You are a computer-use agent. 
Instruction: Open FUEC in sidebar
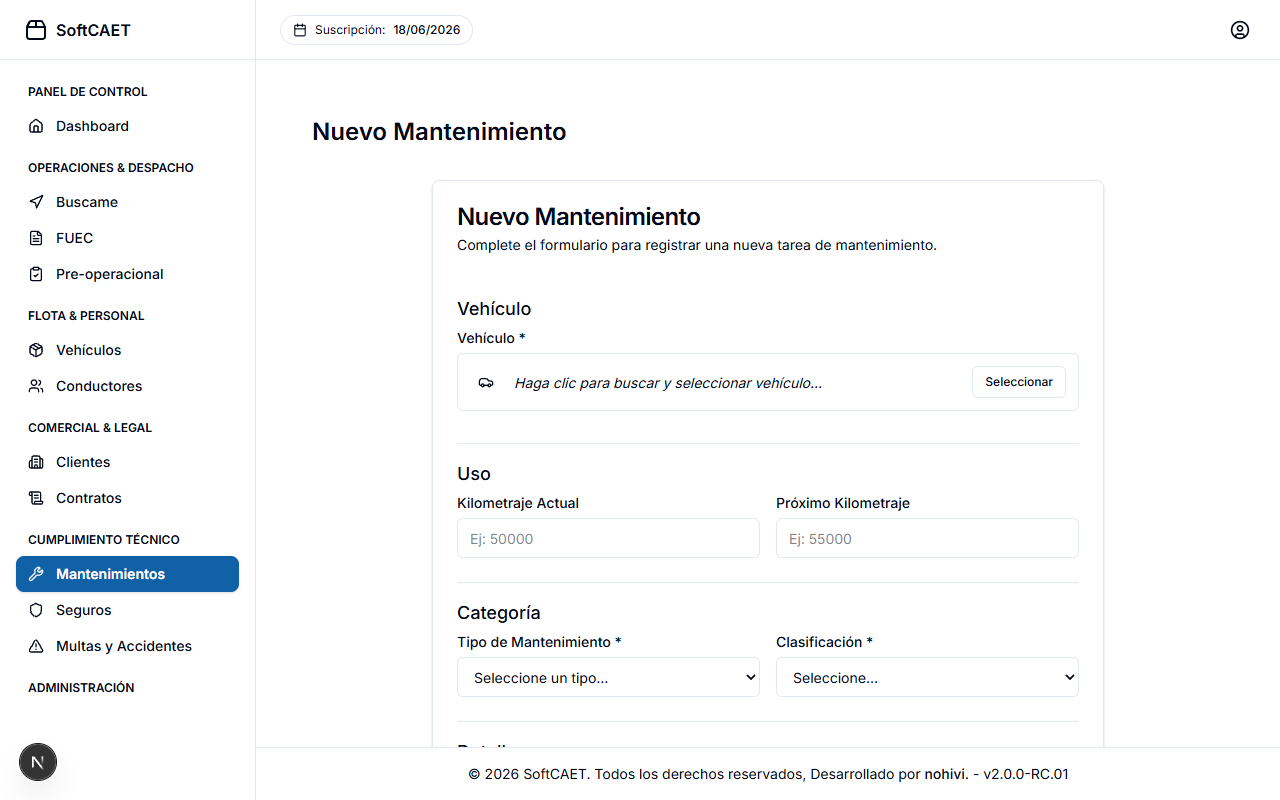(x=127, y=238)
